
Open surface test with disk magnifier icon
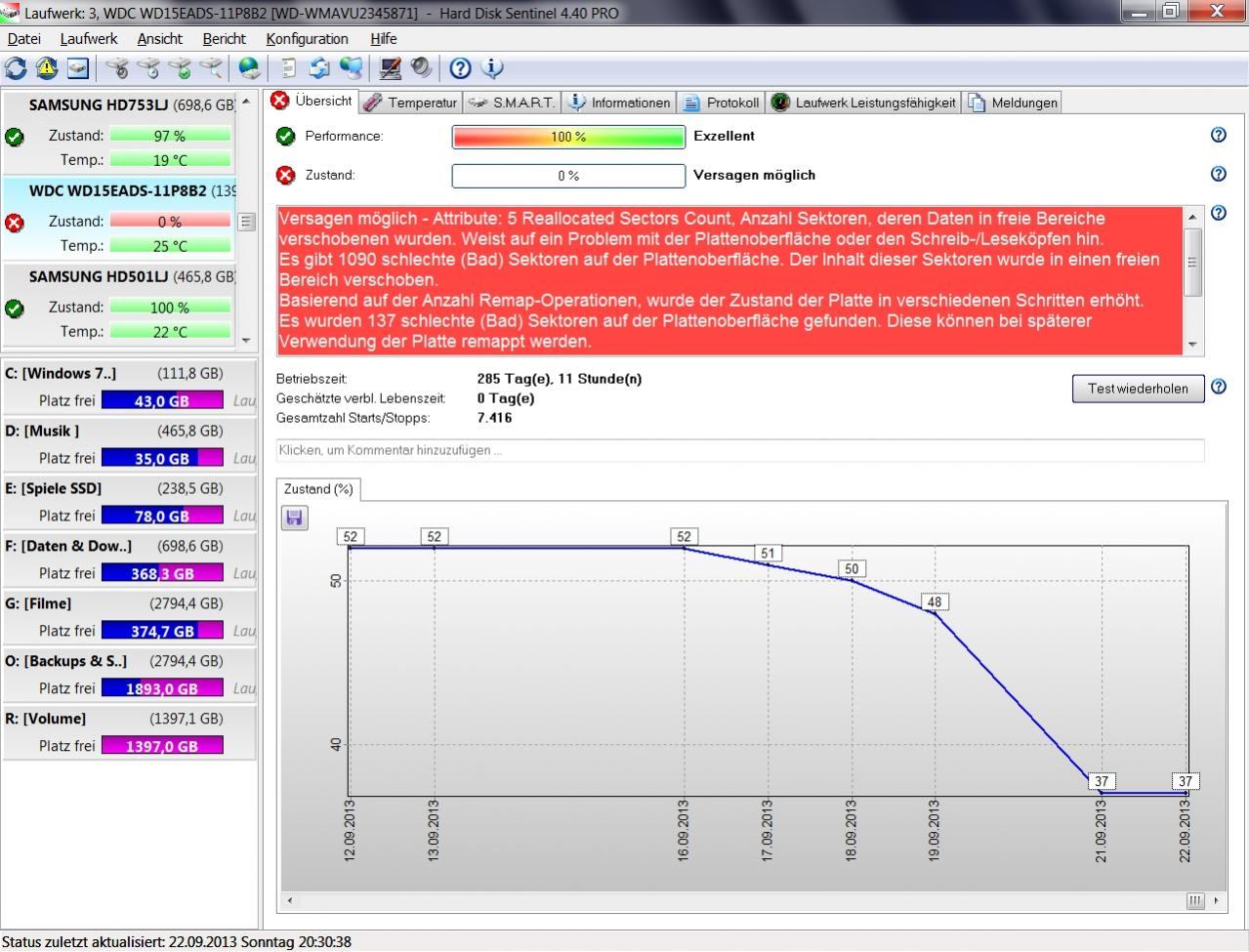(x=211, y=68)
